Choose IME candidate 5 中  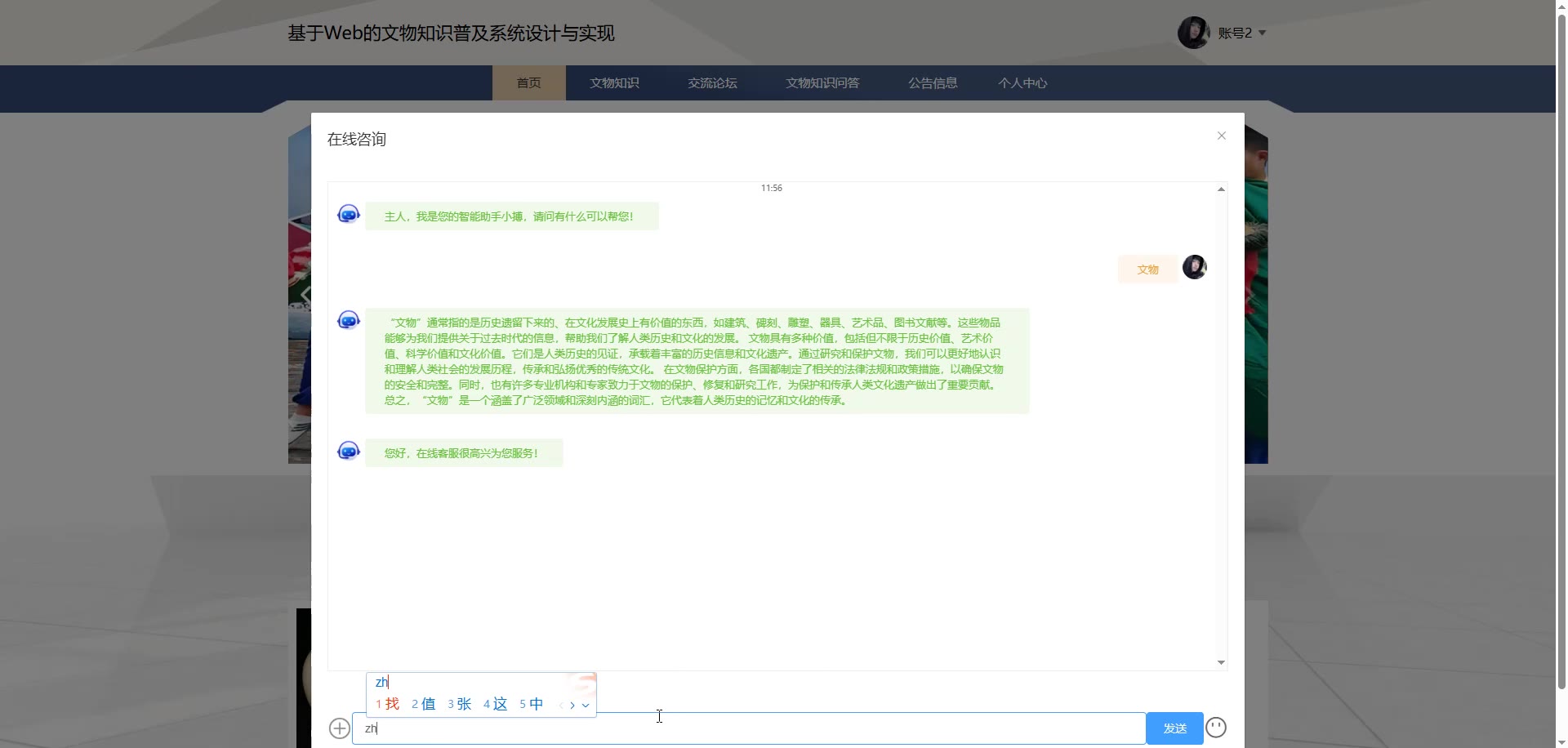(531, 704)
